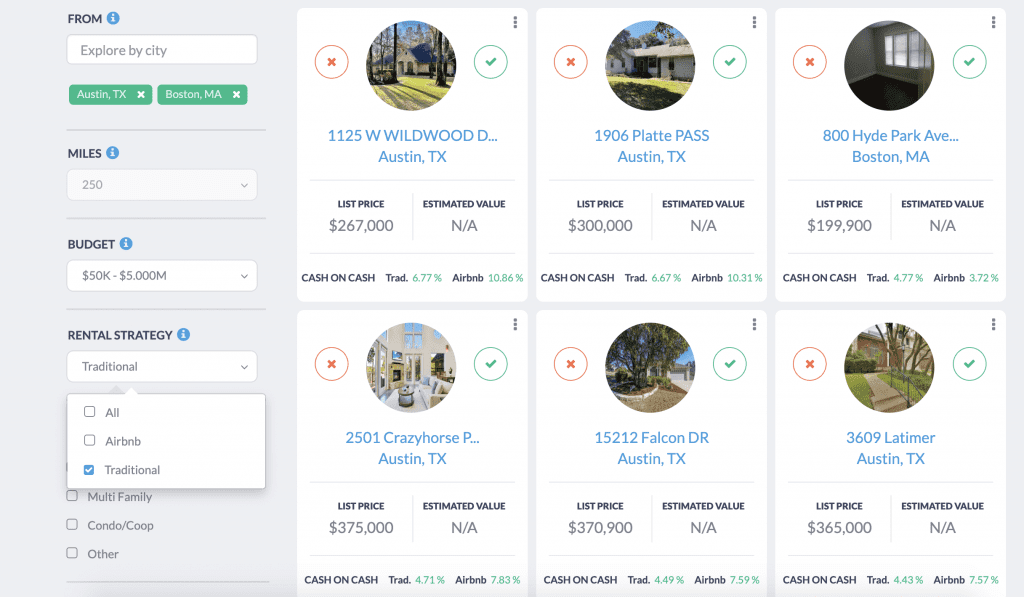Open options menu on 15212 Falcon DR card
The height and width of the screenshot is (597, 1024).
click(x=754, y=324)
